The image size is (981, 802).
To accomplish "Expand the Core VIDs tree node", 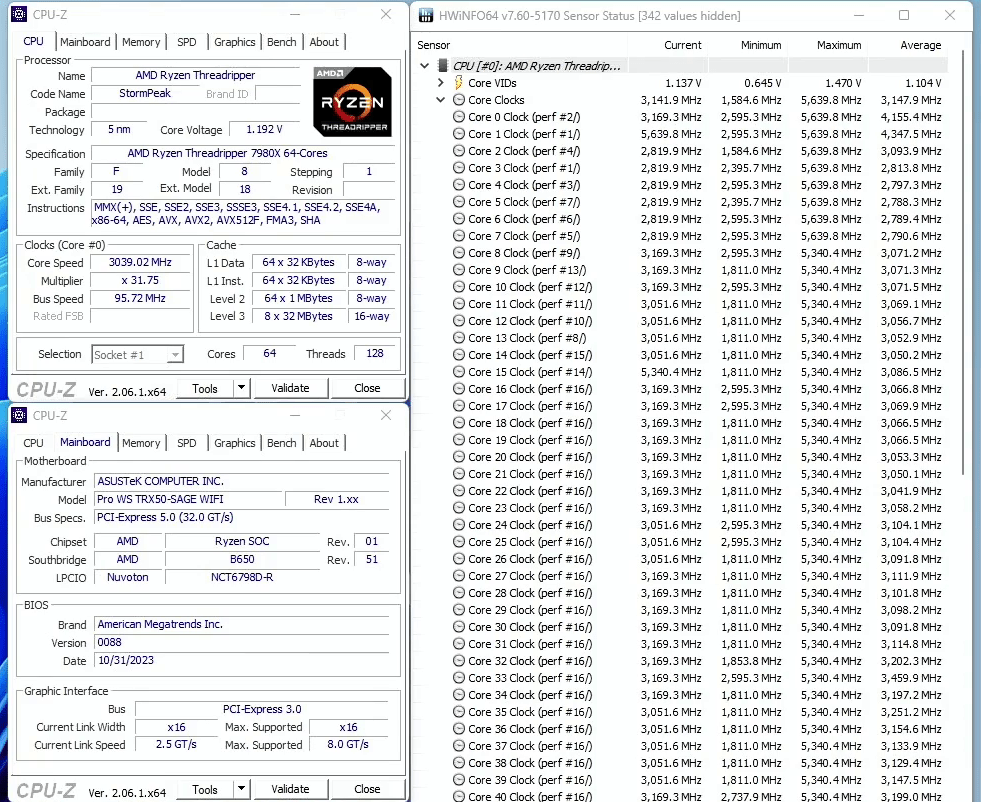I will tap(440, 83).
